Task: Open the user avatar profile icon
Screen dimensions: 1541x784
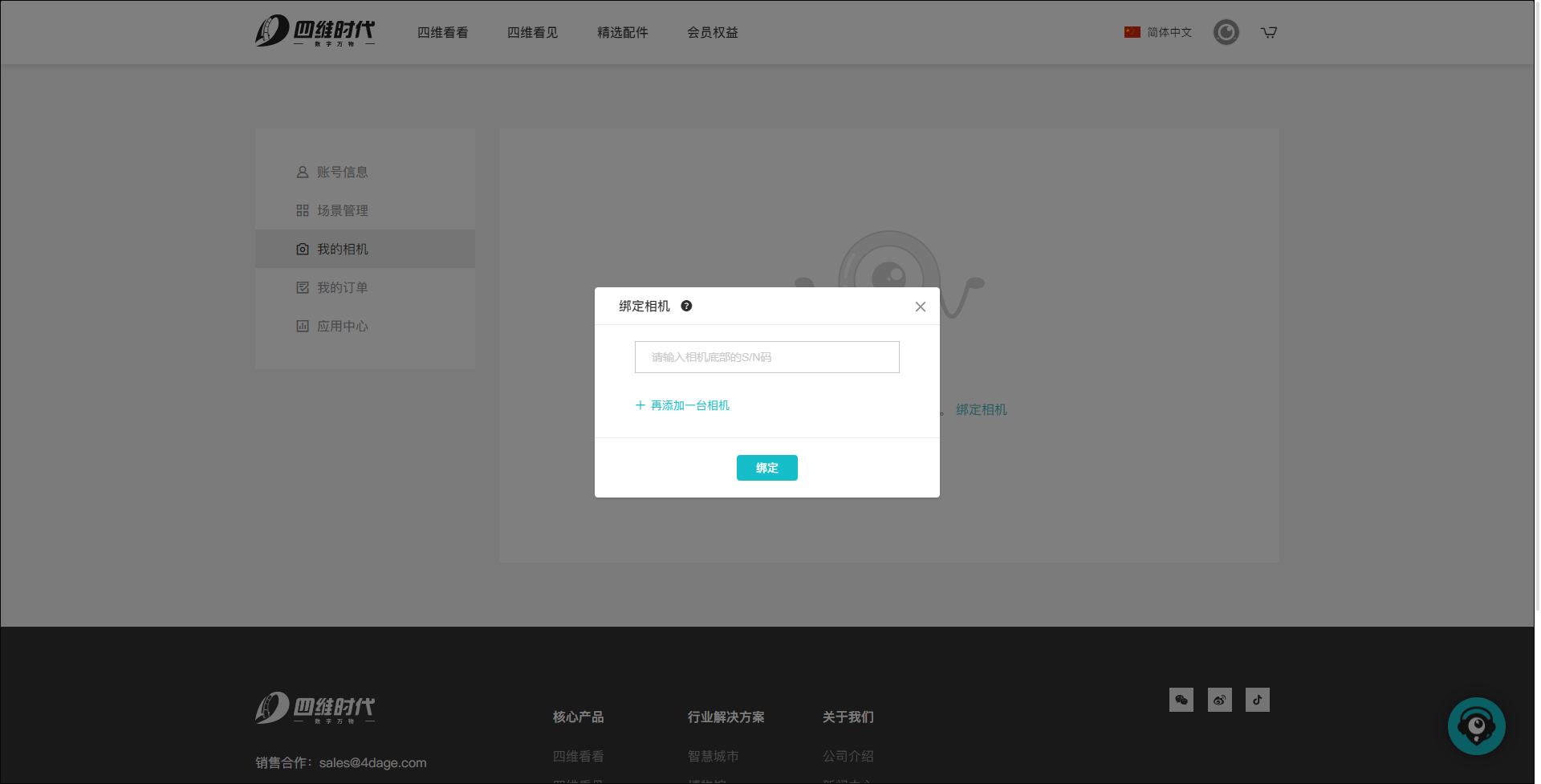Action: pos(1226,32)
